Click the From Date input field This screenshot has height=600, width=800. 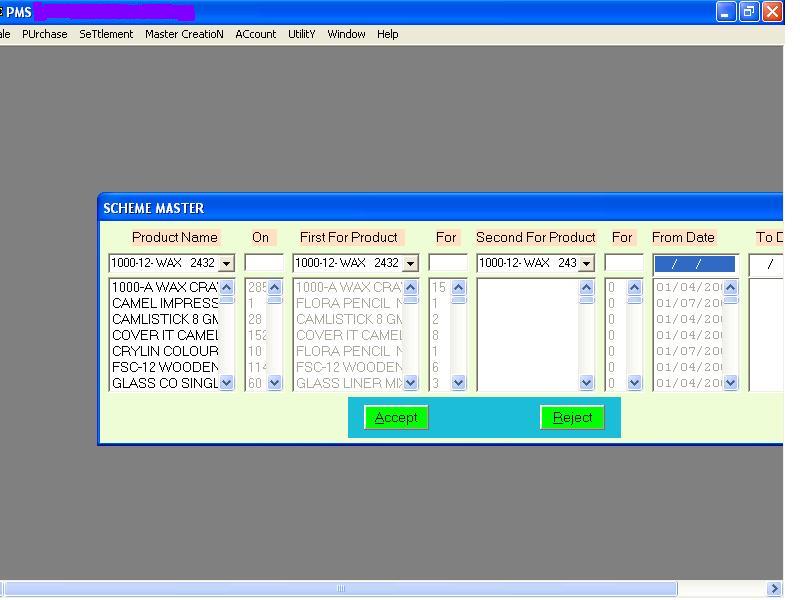click(x=694, y=264)
